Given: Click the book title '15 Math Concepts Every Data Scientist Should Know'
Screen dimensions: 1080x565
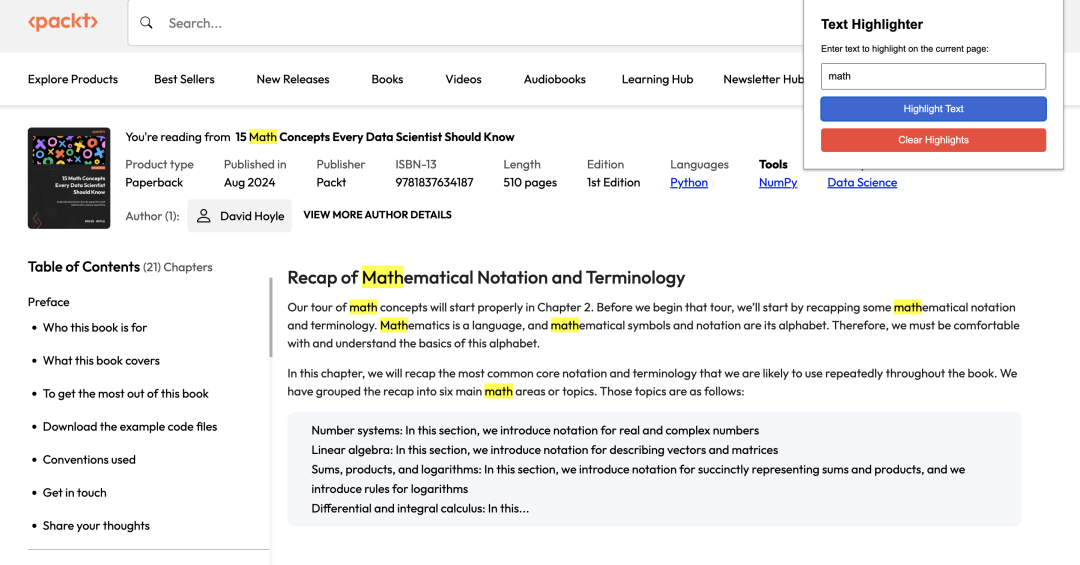Looking at the screenshot, I should 375,137.
